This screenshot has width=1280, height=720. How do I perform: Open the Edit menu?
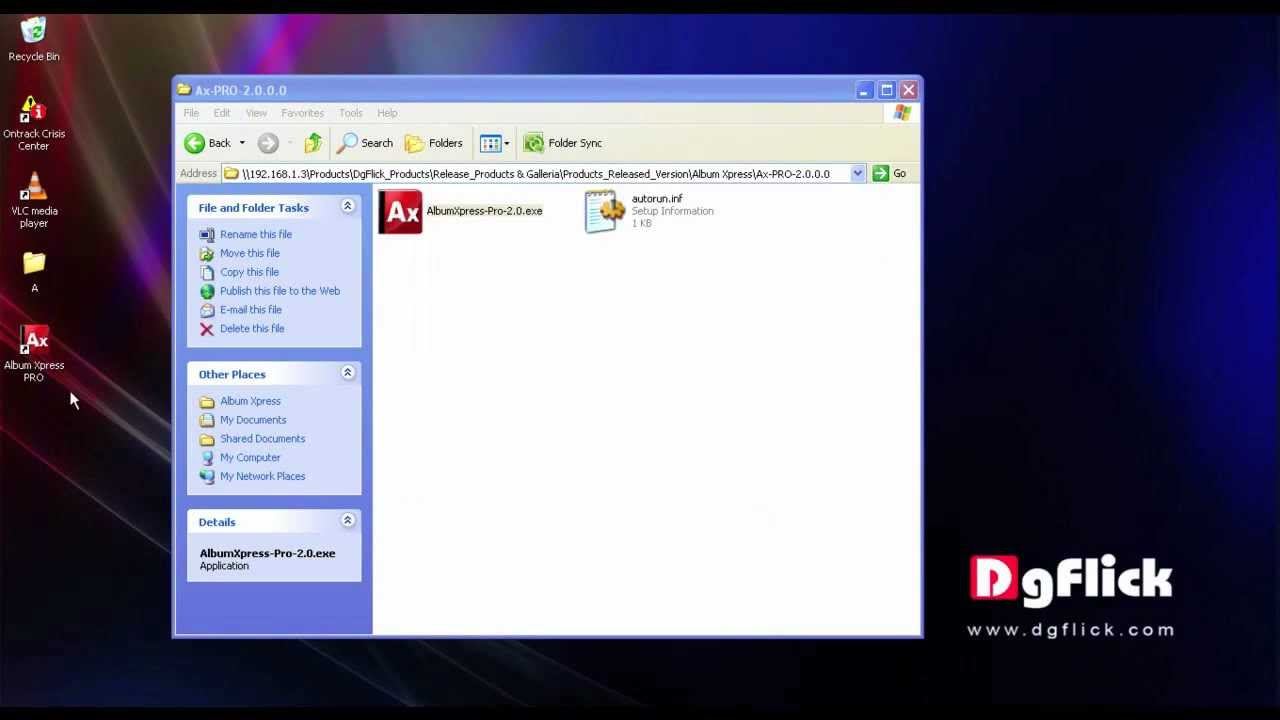click(x=222, y=113)
